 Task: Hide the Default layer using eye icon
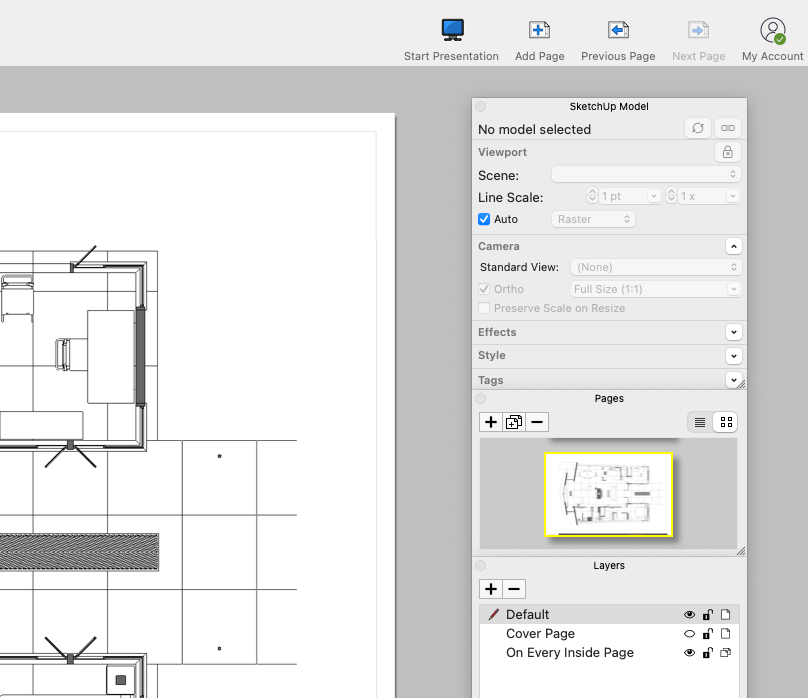(689, 615)
